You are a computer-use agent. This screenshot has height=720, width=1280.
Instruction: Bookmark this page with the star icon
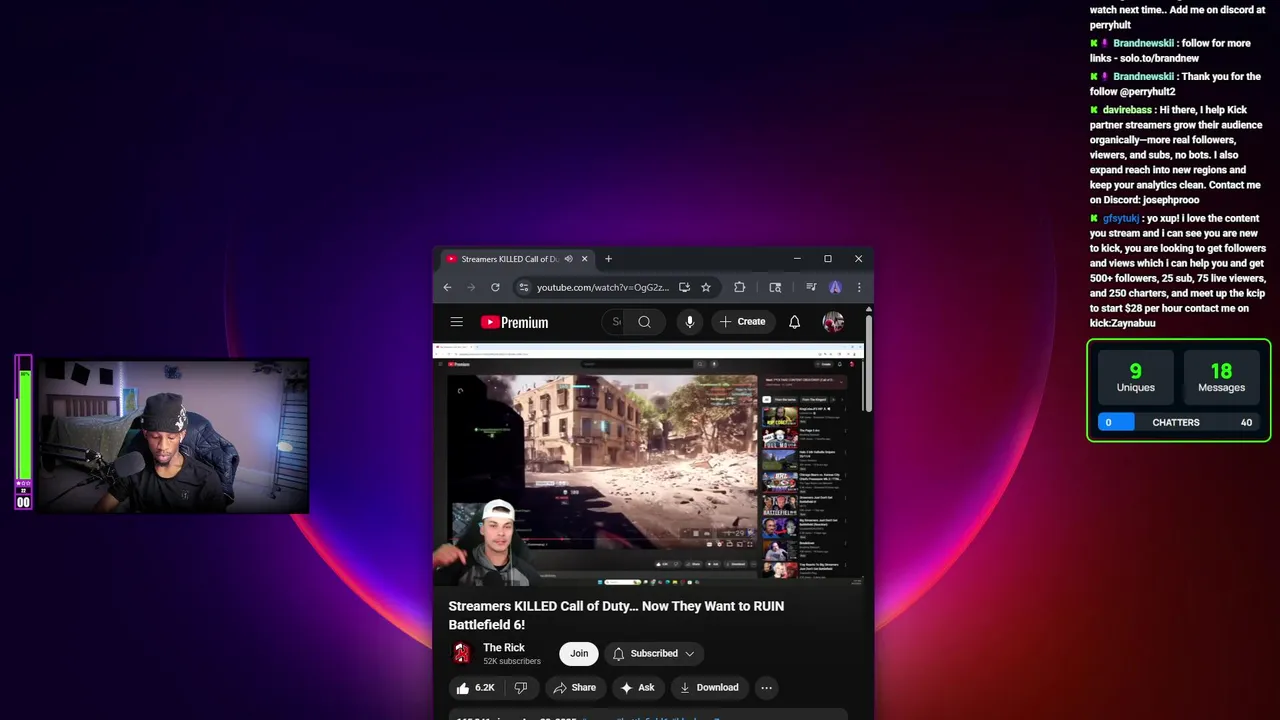[706, 287]
